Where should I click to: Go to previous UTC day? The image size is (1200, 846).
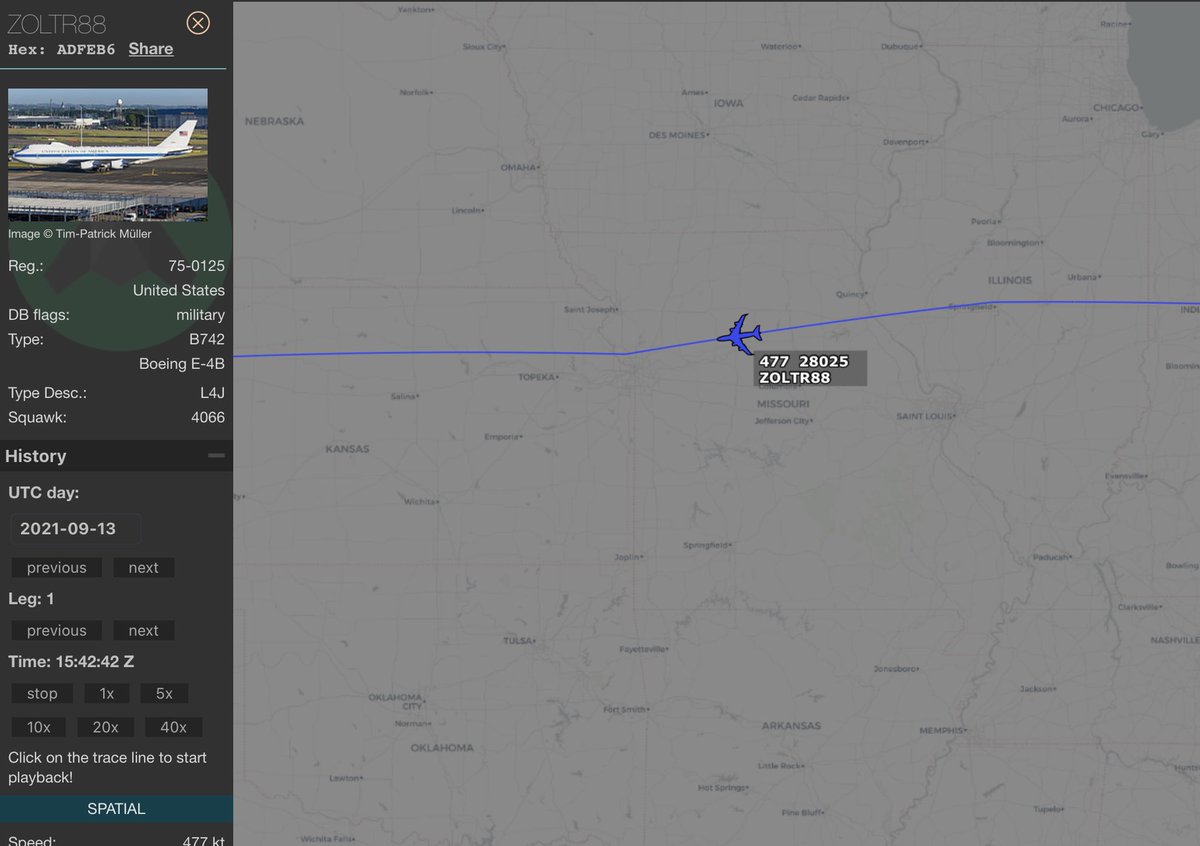click(56, 568)
